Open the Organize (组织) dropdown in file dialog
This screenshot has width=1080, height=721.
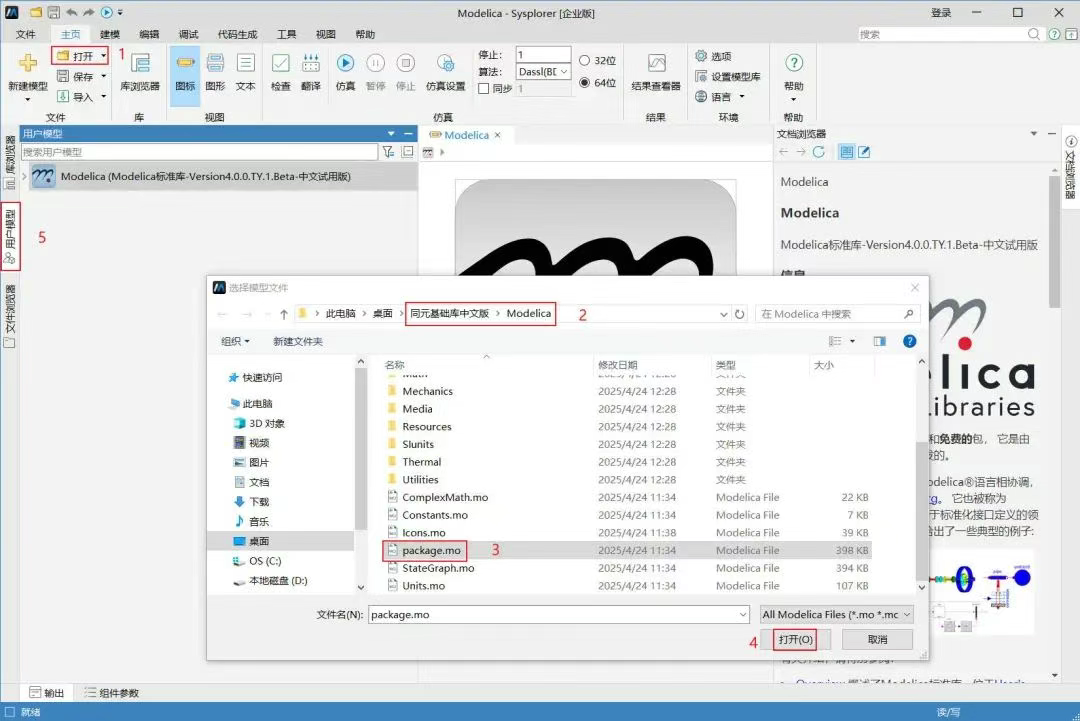[235, 341]
